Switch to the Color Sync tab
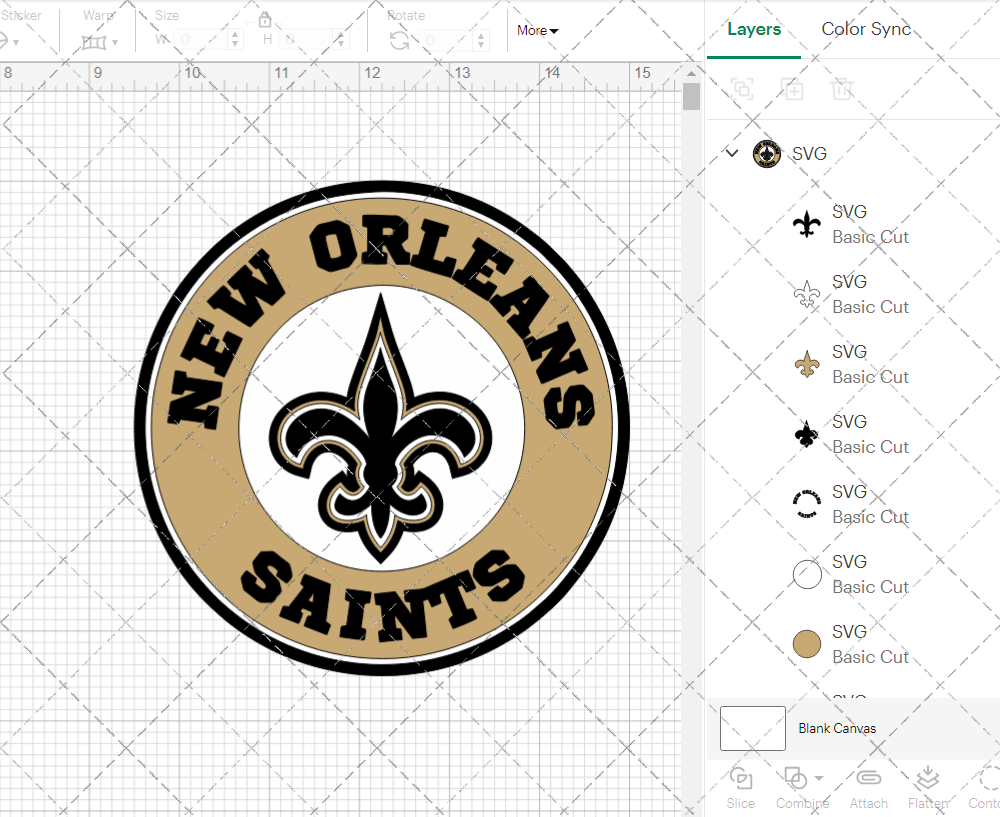Viewport: 1000px width, 817px height. click(866, 29)
